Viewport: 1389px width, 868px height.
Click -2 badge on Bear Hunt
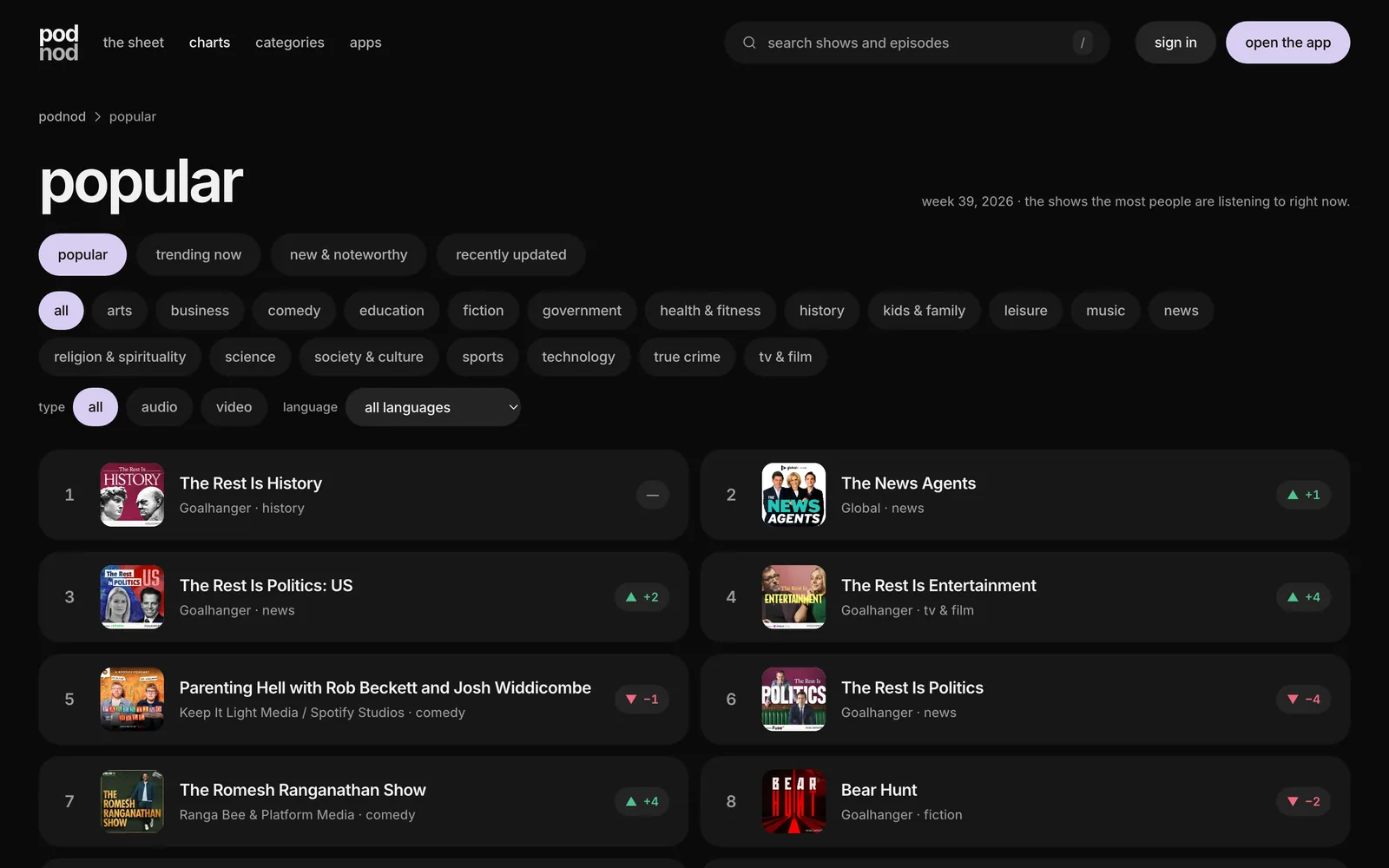1303,802
